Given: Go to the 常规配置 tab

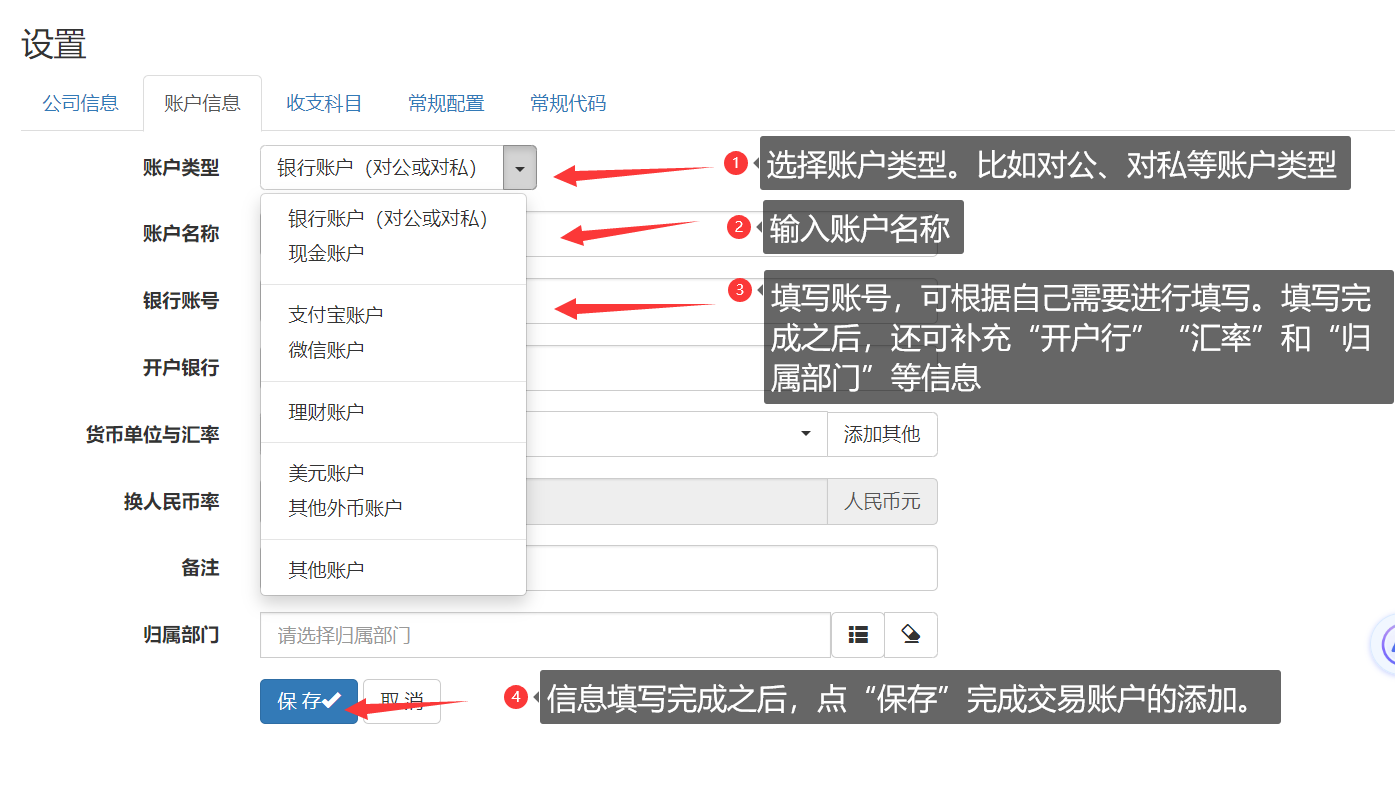Looking at the screenshot, I should 446,103.
